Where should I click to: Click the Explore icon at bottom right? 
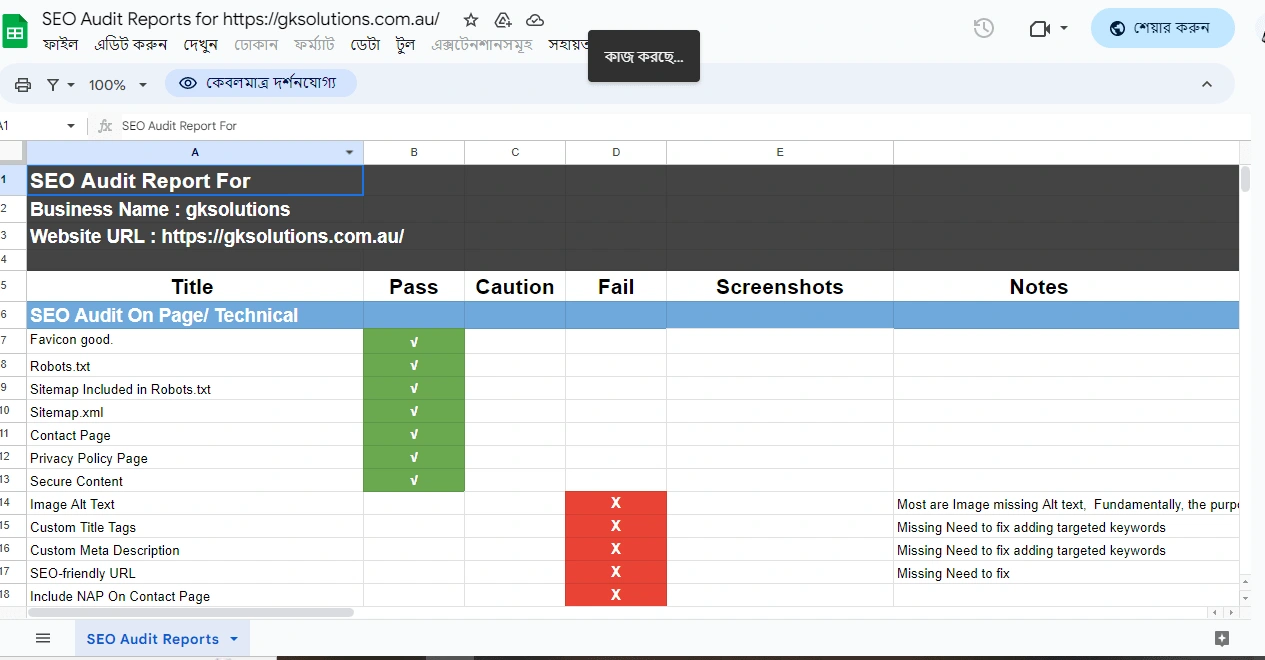pyautogui.click(x=1221, y=638)
